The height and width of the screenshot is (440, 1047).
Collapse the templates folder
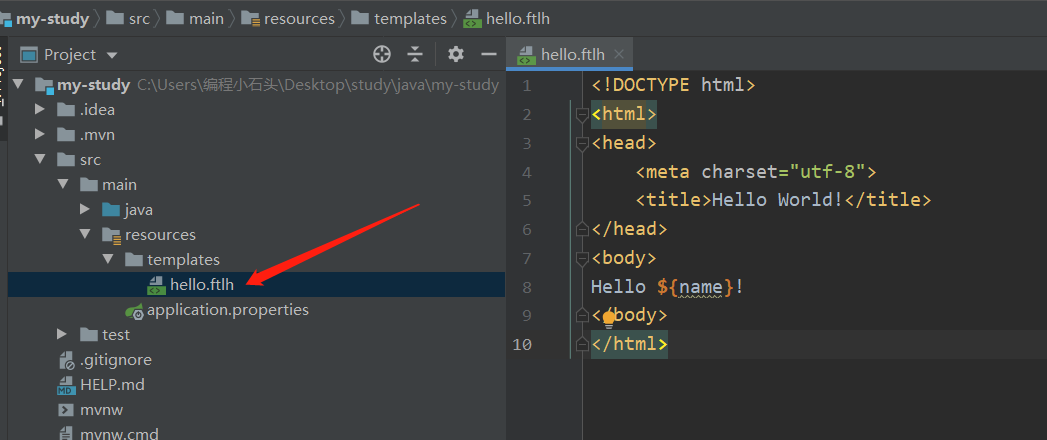(x=108, y=259)
